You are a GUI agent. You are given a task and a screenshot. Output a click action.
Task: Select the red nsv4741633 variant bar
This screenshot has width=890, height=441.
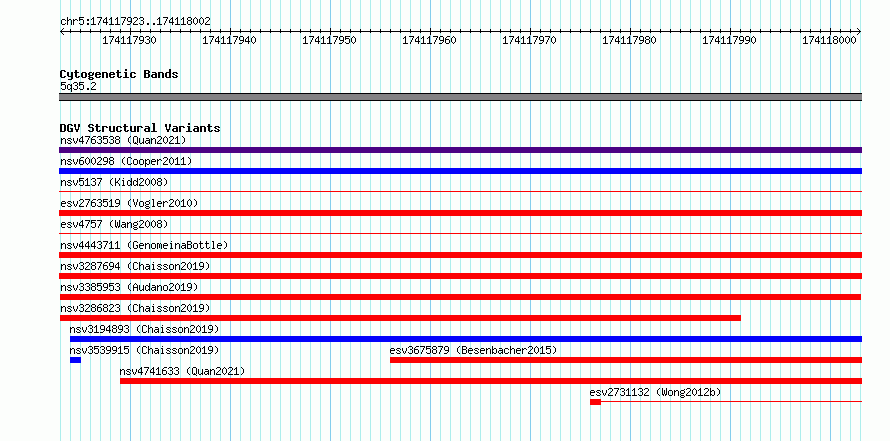pyautogui.click(x=490, y=381)
